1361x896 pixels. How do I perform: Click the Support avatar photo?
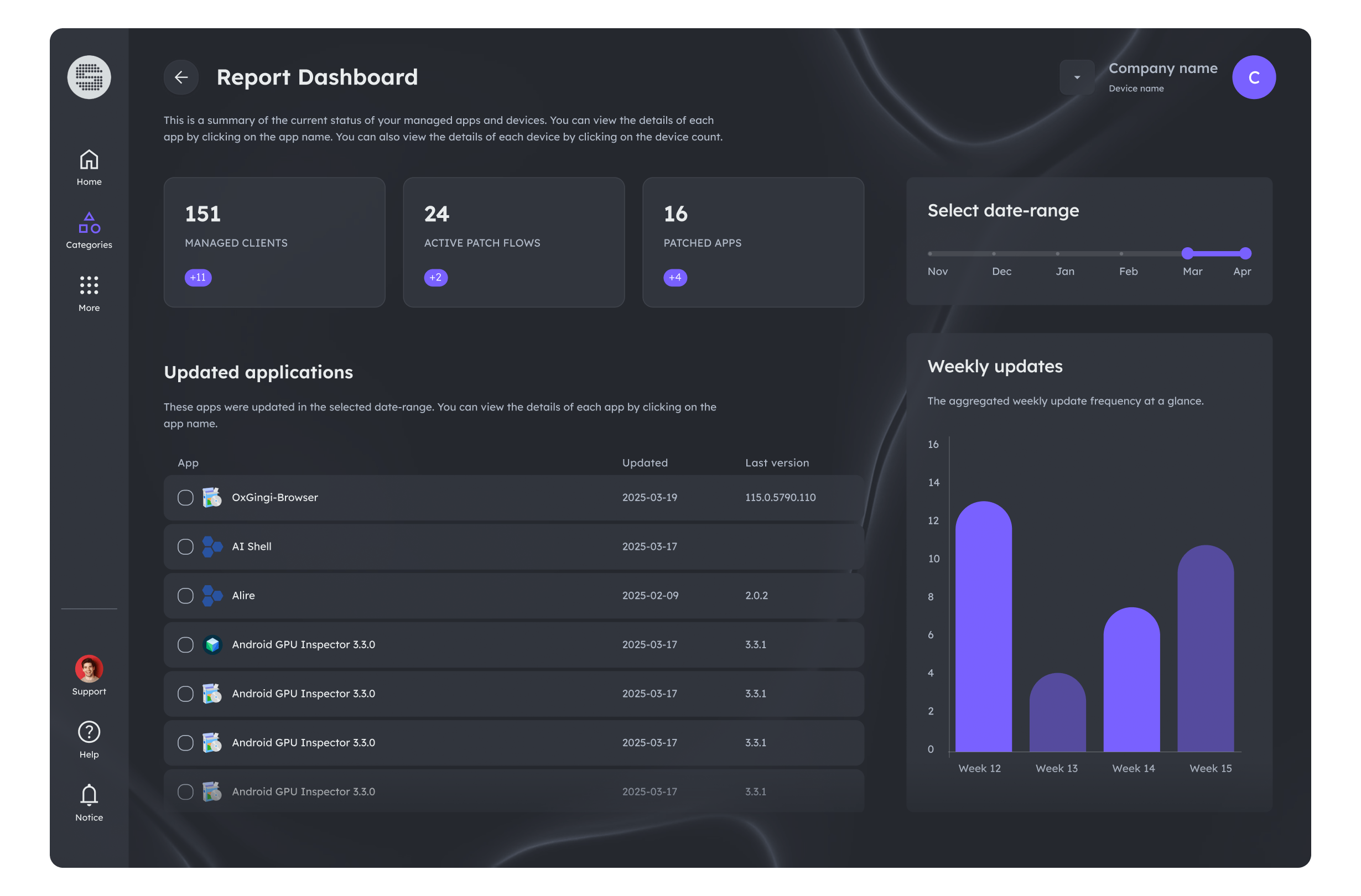coord(89,669)
